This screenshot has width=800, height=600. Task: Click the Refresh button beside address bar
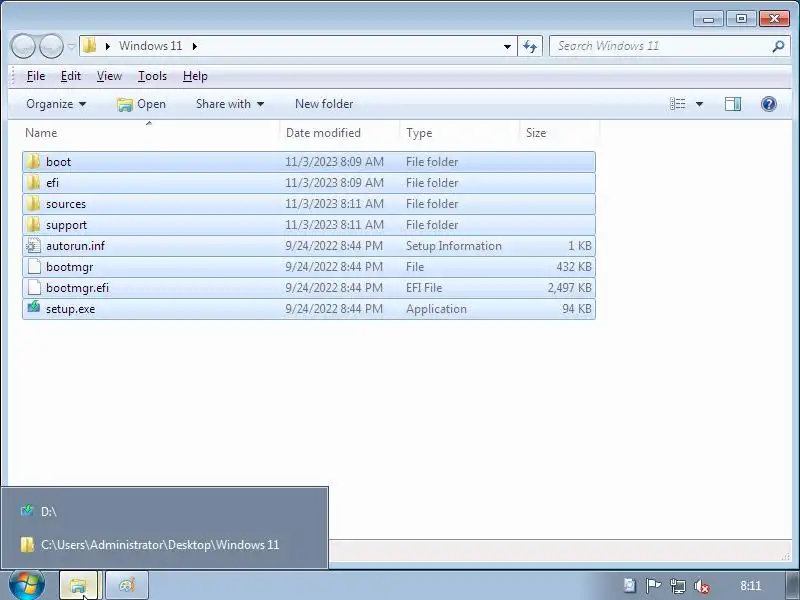(x=530, y=46)
